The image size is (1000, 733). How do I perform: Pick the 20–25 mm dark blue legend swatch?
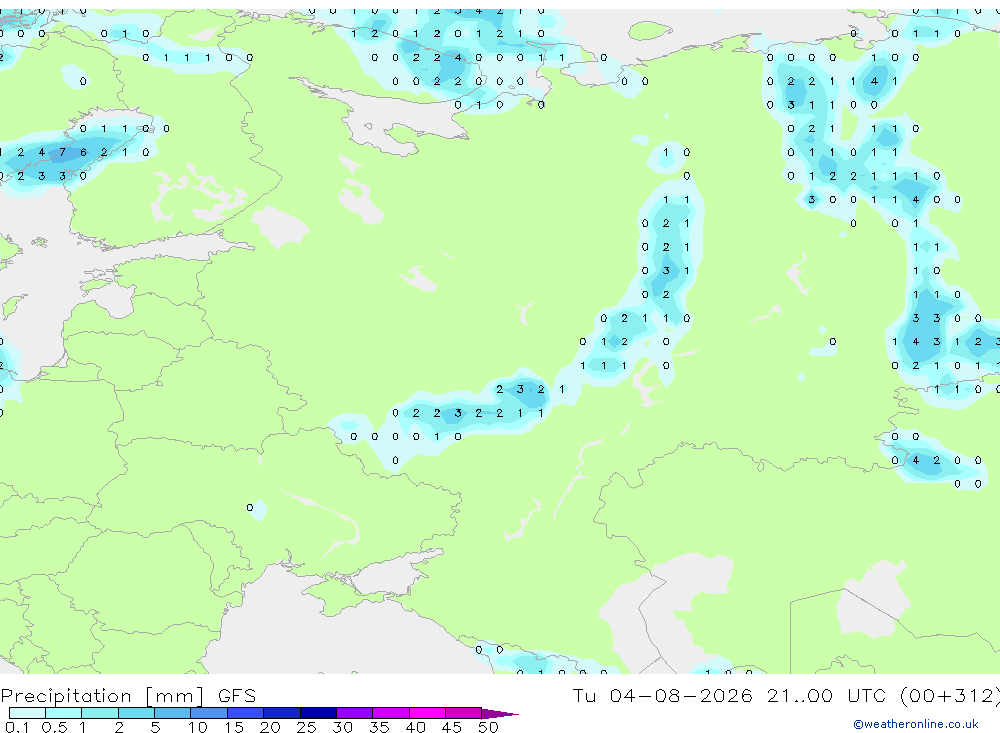[x=281, y=713]
